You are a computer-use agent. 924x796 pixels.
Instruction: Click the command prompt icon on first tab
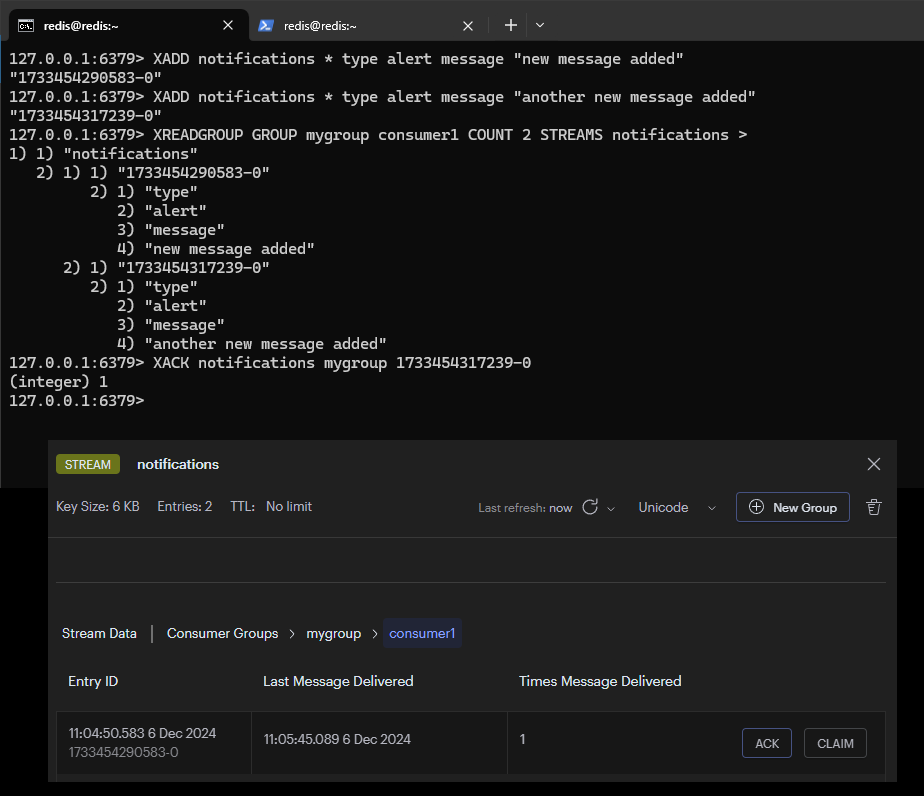tap(27, 25)
